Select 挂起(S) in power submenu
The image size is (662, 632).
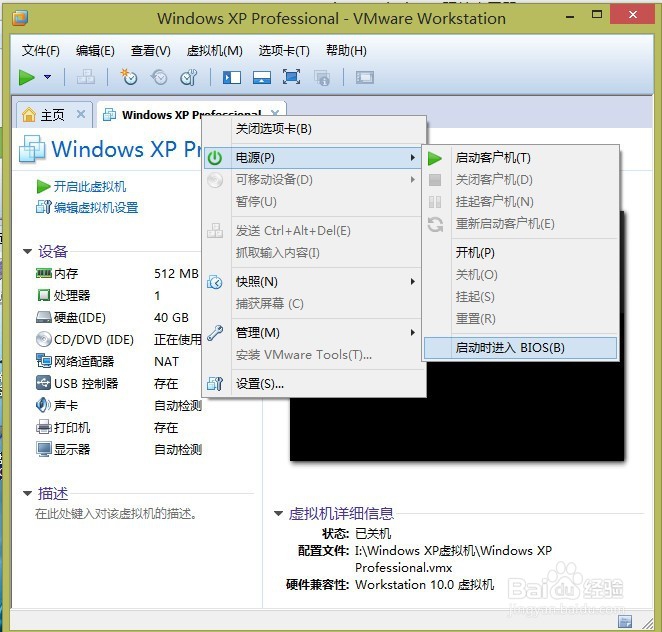[521, 297]
